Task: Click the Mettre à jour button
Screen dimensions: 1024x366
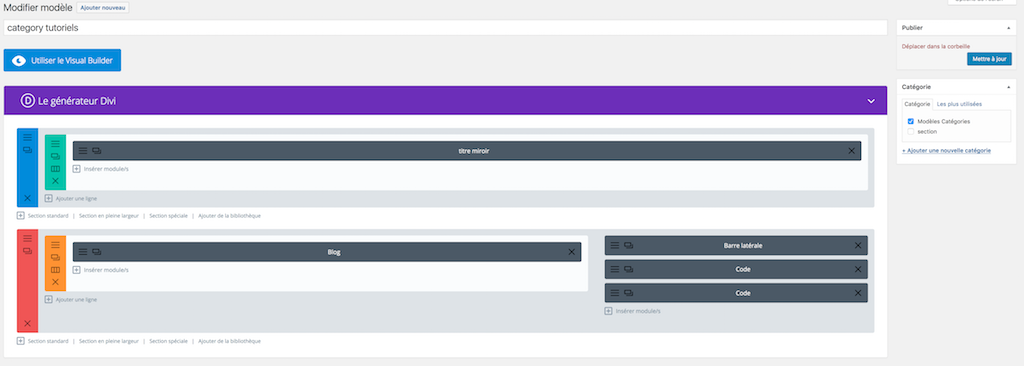Action: (989, 59)
